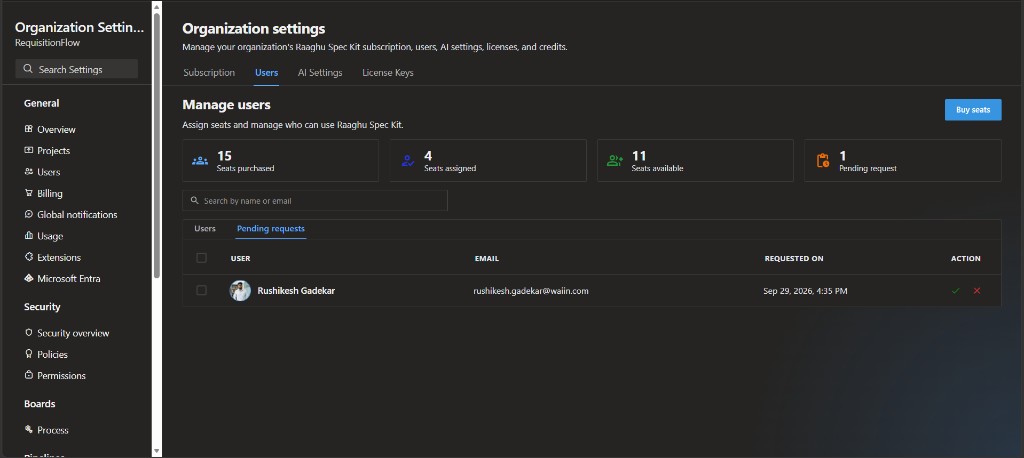Click the Overview icon in the sidebar
This screenshot has width=1024, height=458.
point(29,129)
